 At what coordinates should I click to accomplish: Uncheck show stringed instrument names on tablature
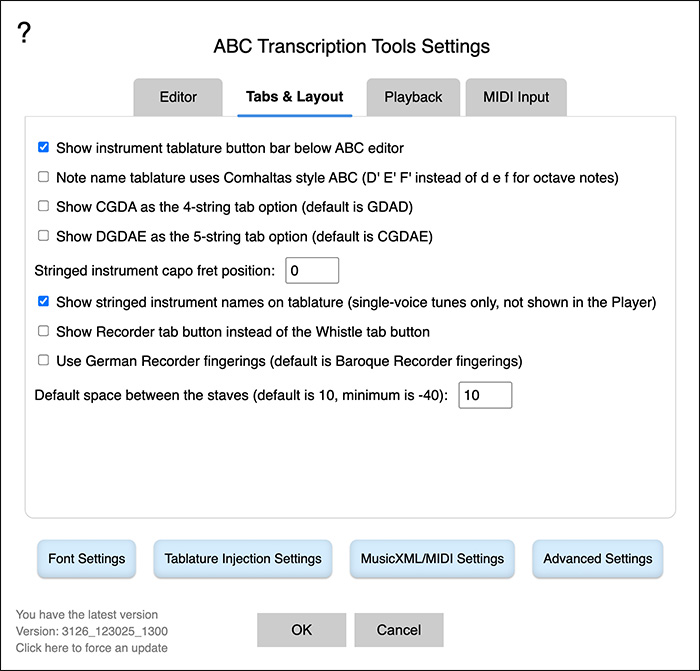tap(44, 301)
